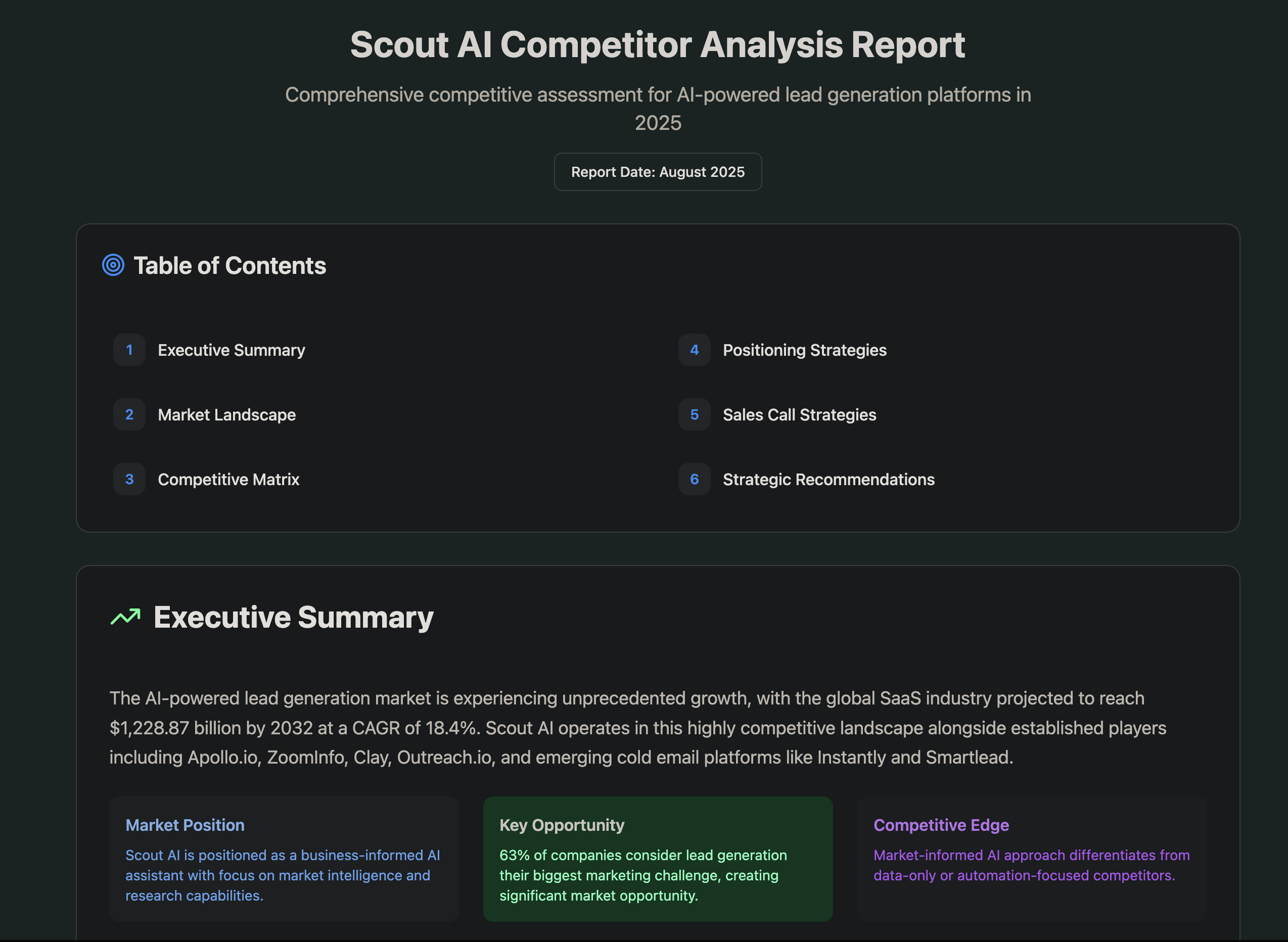The image size is (1288, 942).
Task: Go to Competitive Matrix section
Action: click(x=229, y=480)
